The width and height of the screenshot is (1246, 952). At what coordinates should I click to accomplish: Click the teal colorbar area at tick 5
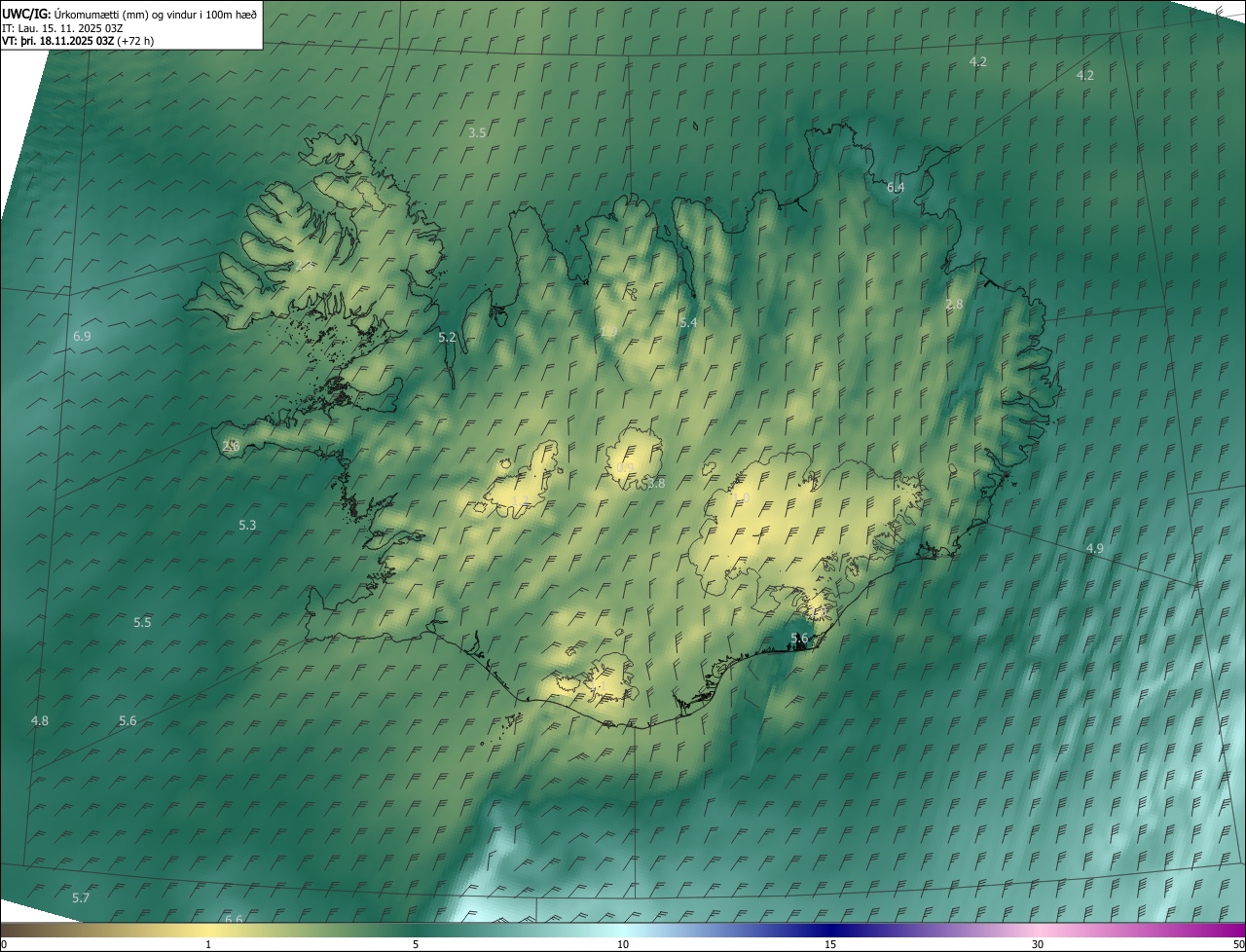416,930
